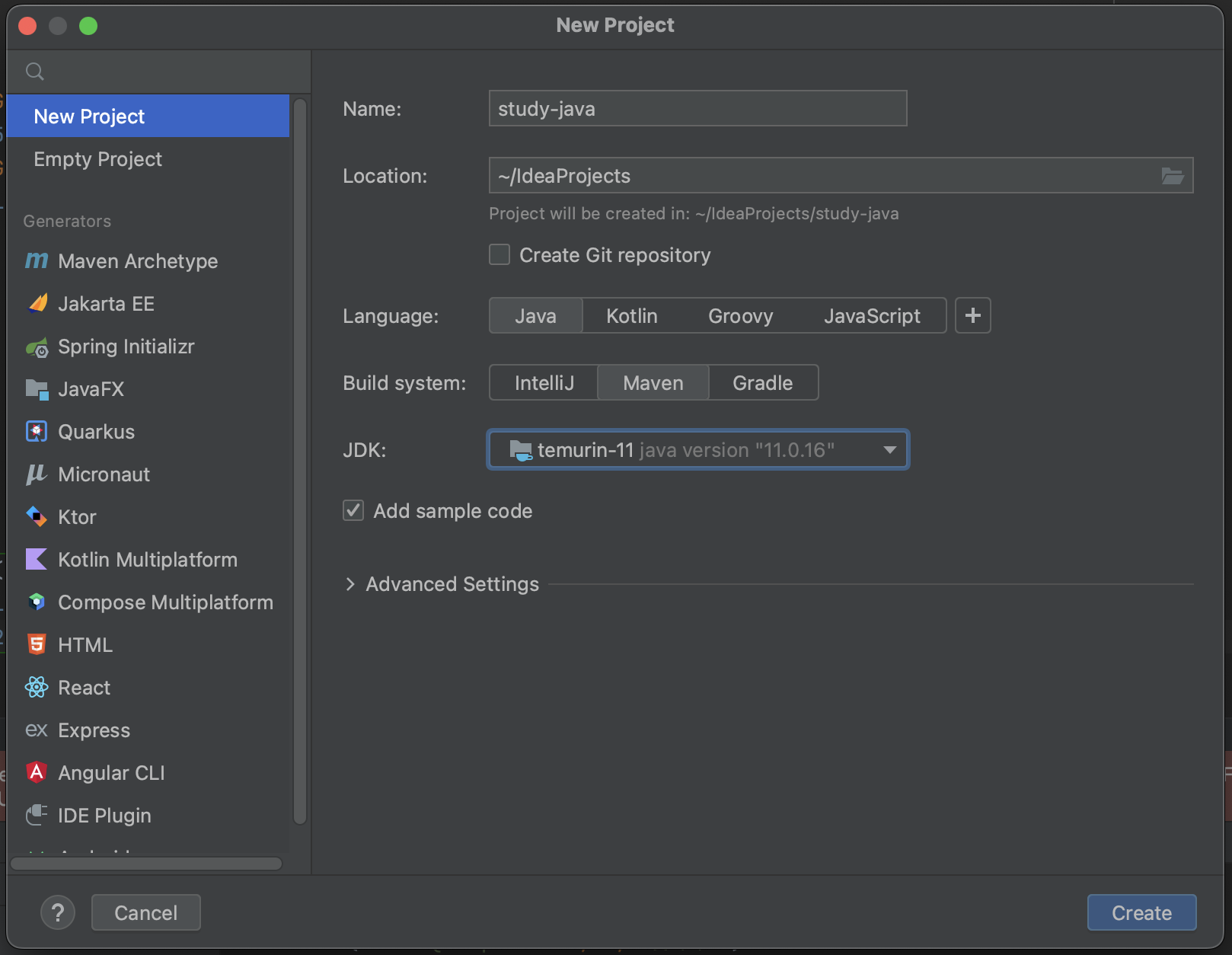The width and height of the screenshot is (1232, 955).
Task: Choose Maven build system
Action: click(x=653, y=382)
